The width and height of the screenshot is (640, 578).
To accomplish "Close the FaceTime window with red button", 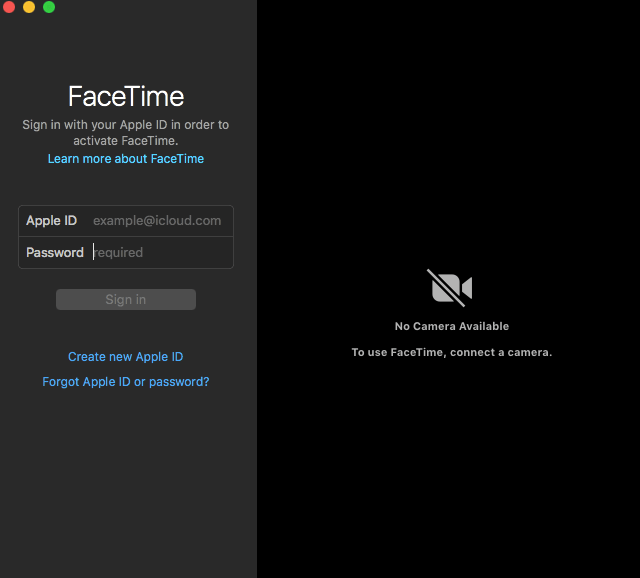I will tap(9, 7).
